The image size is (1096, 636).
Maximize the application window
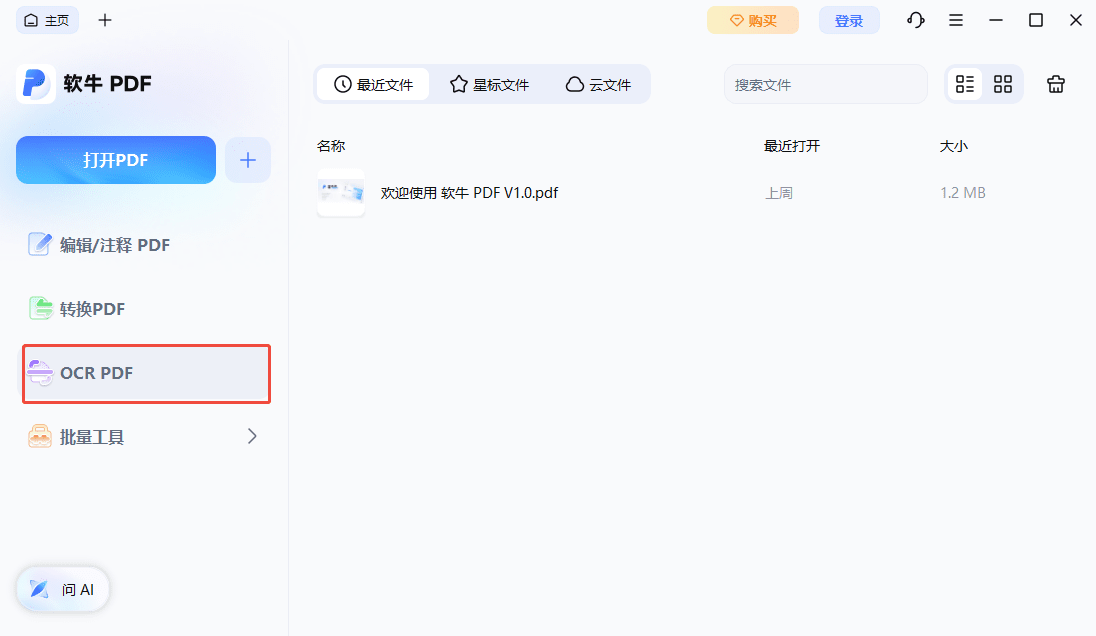click(1036, 20)
